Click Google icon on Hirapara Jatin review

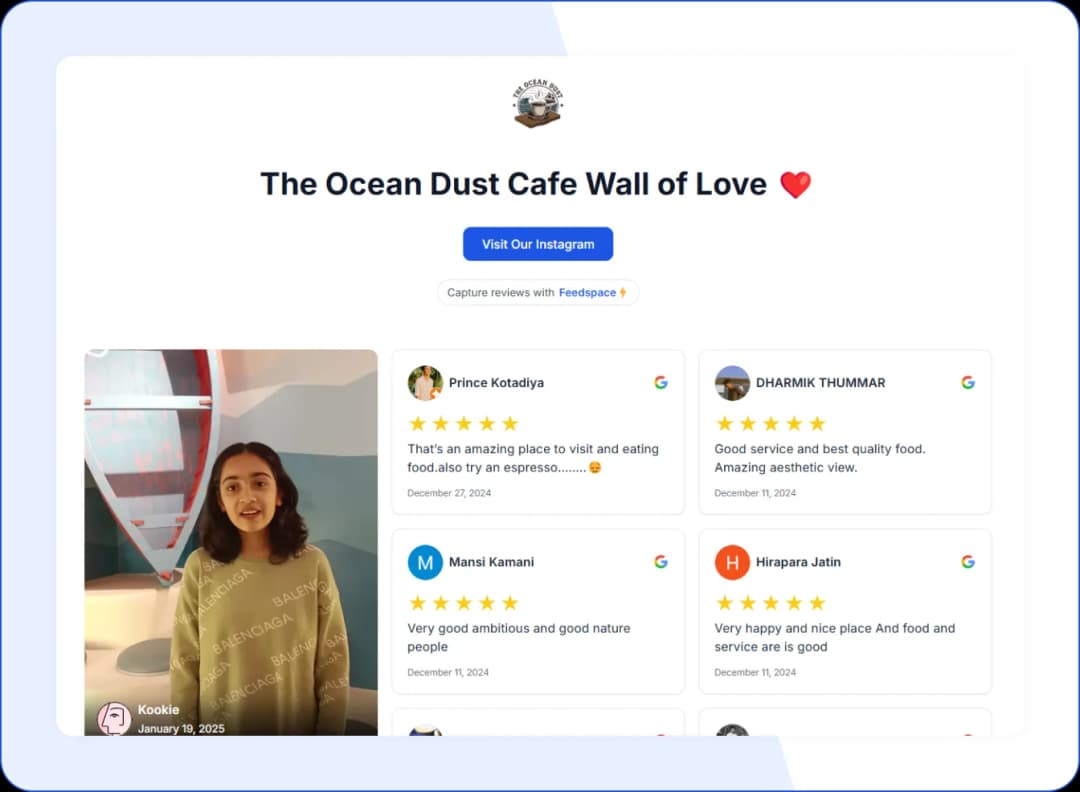968,562
